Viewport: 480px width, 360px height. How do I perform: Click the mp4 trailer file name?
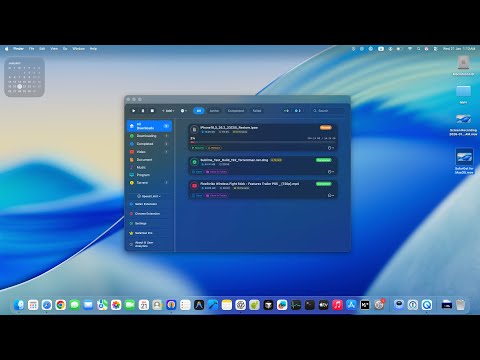[x=250, y=184]
